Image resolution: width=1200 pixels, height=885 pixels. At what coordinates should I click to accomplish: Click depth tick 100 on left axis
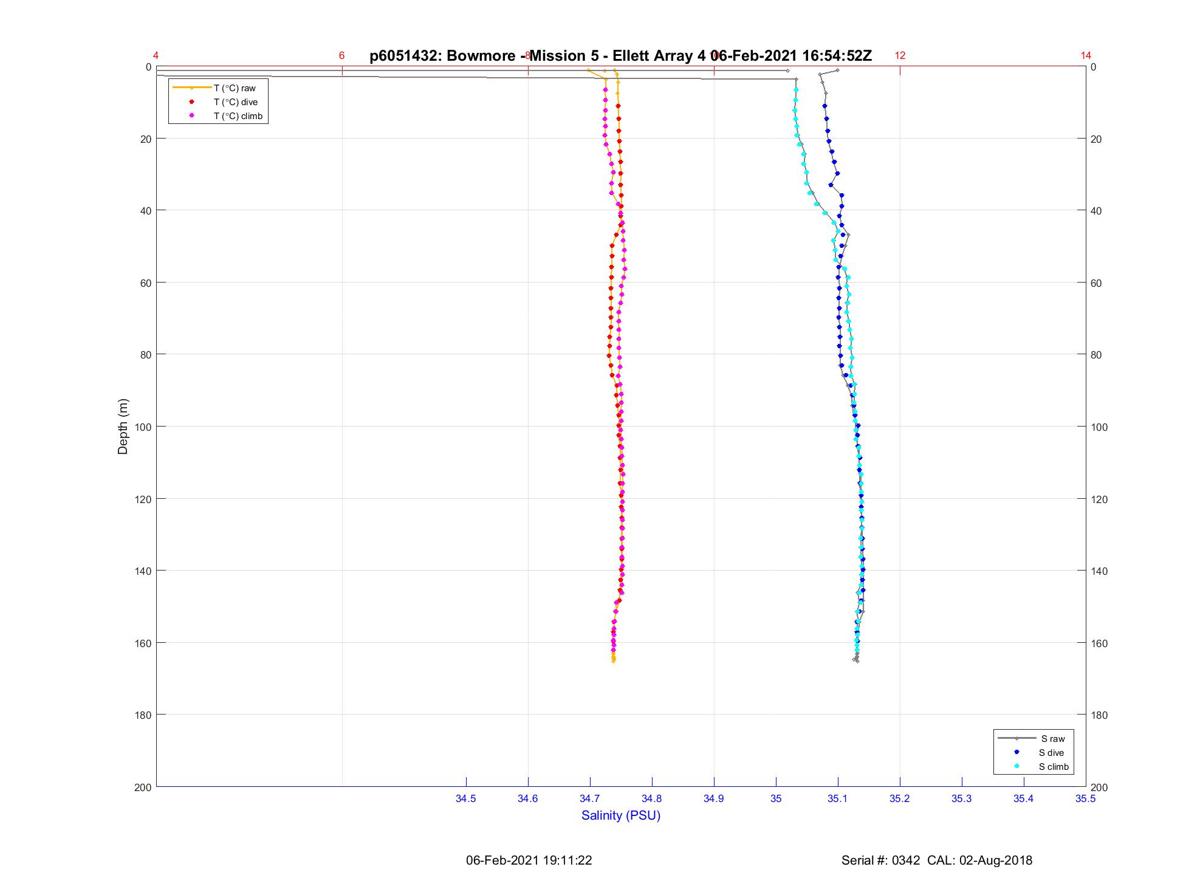[142, 427]
